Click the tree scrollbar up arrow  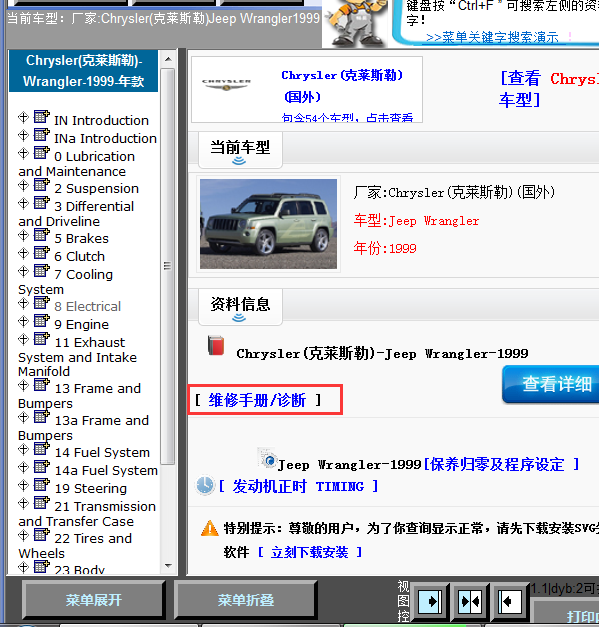pyautogui.click(x=168, y=59)
